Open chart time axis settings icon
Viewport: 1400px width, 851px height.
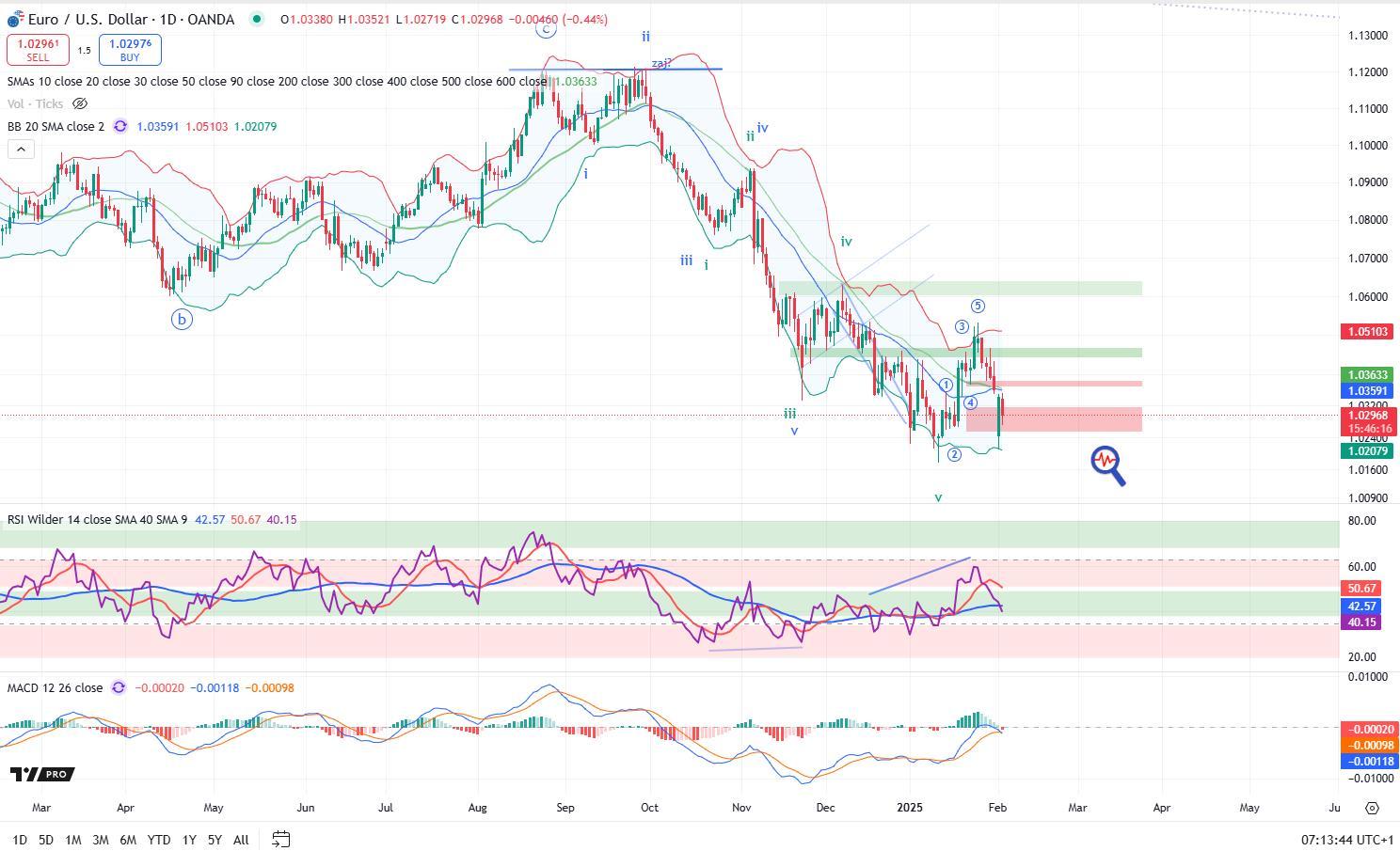pyautogui.click(x=1372, y=808)
